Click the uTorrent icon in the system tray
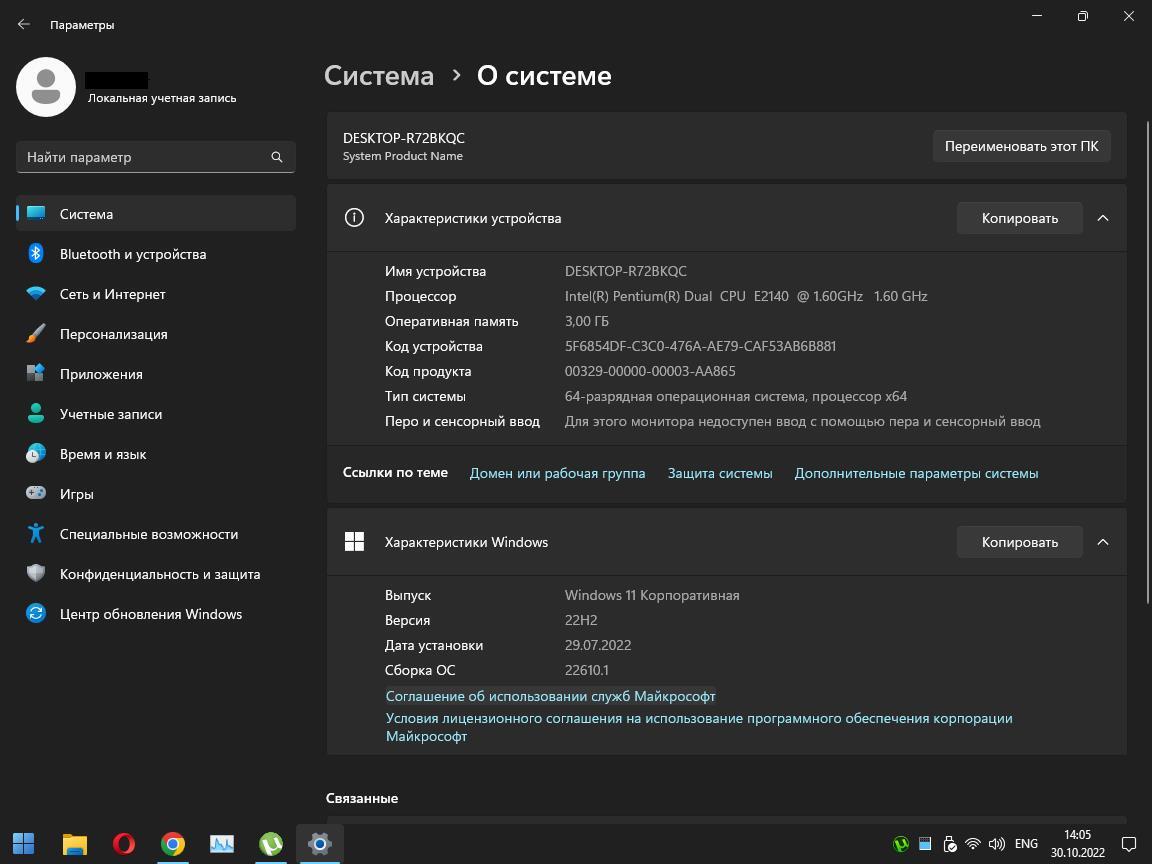This screenshot has width=1152, height=864. point(901,844)
